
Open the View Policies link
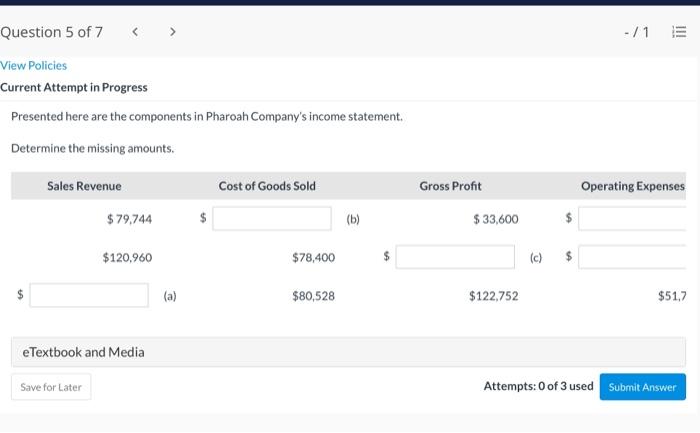[x=34, y=65]
